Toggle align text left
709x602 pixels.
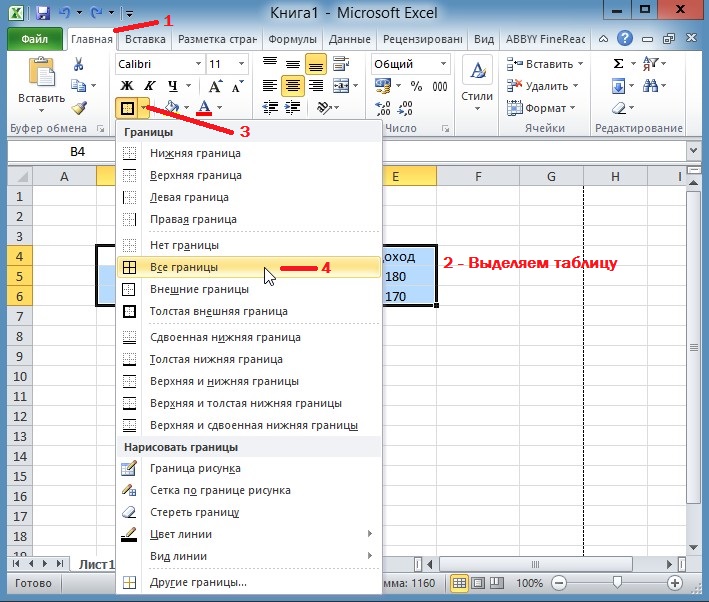pyautogui.click(x=270, y=85)
